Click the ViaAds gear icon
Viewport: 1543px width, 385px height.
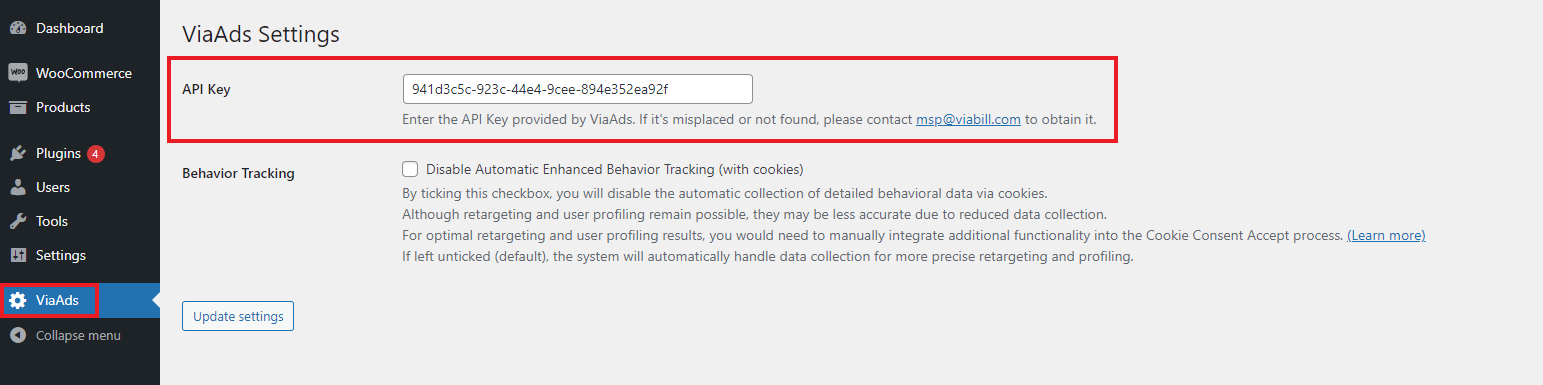click(17, 300)
